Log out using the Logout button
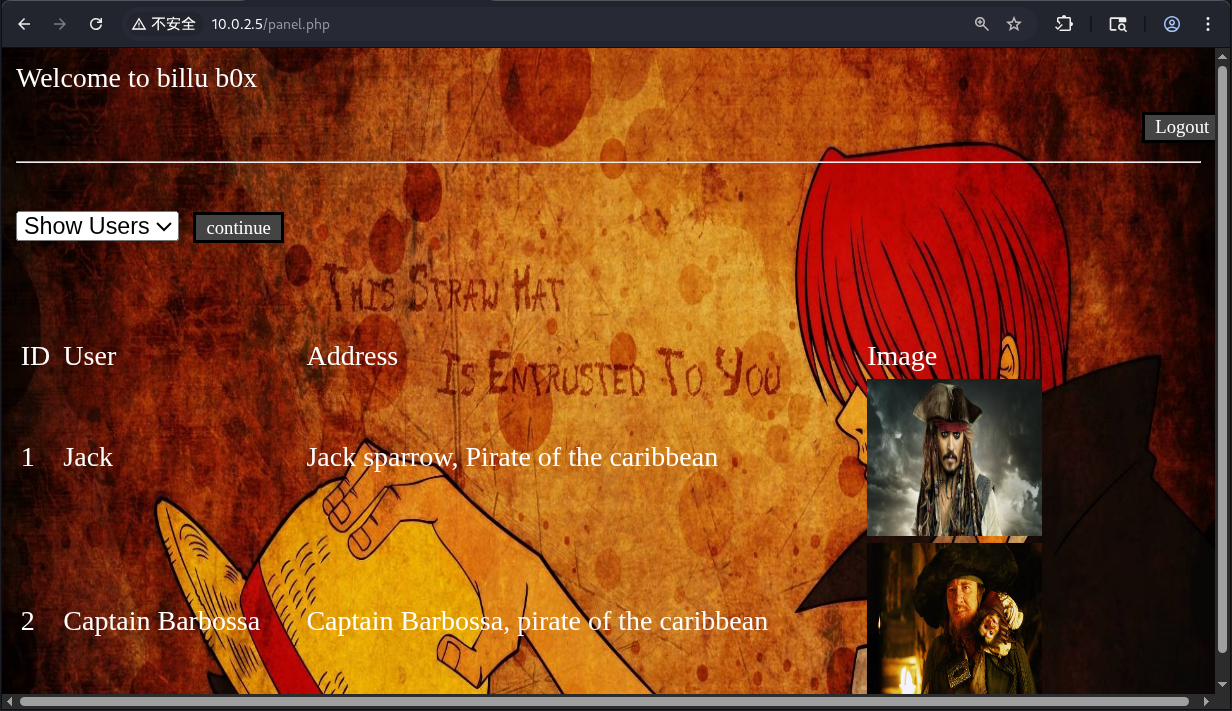The height and width of the screenshot is (711, 1232). coord(1181,127)
